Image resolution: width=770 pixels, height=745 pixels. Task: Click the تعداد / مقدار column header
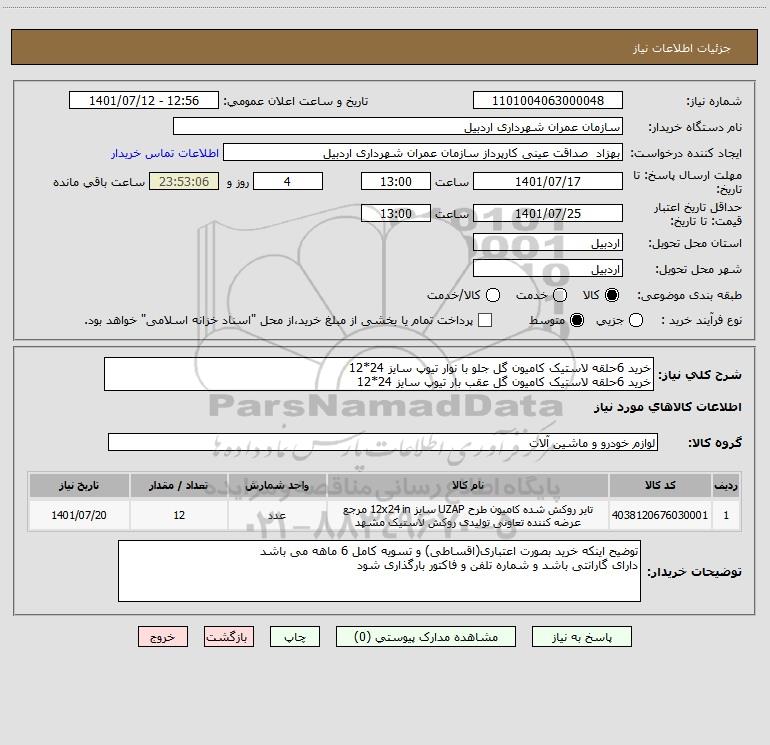(x=179, y=485)
